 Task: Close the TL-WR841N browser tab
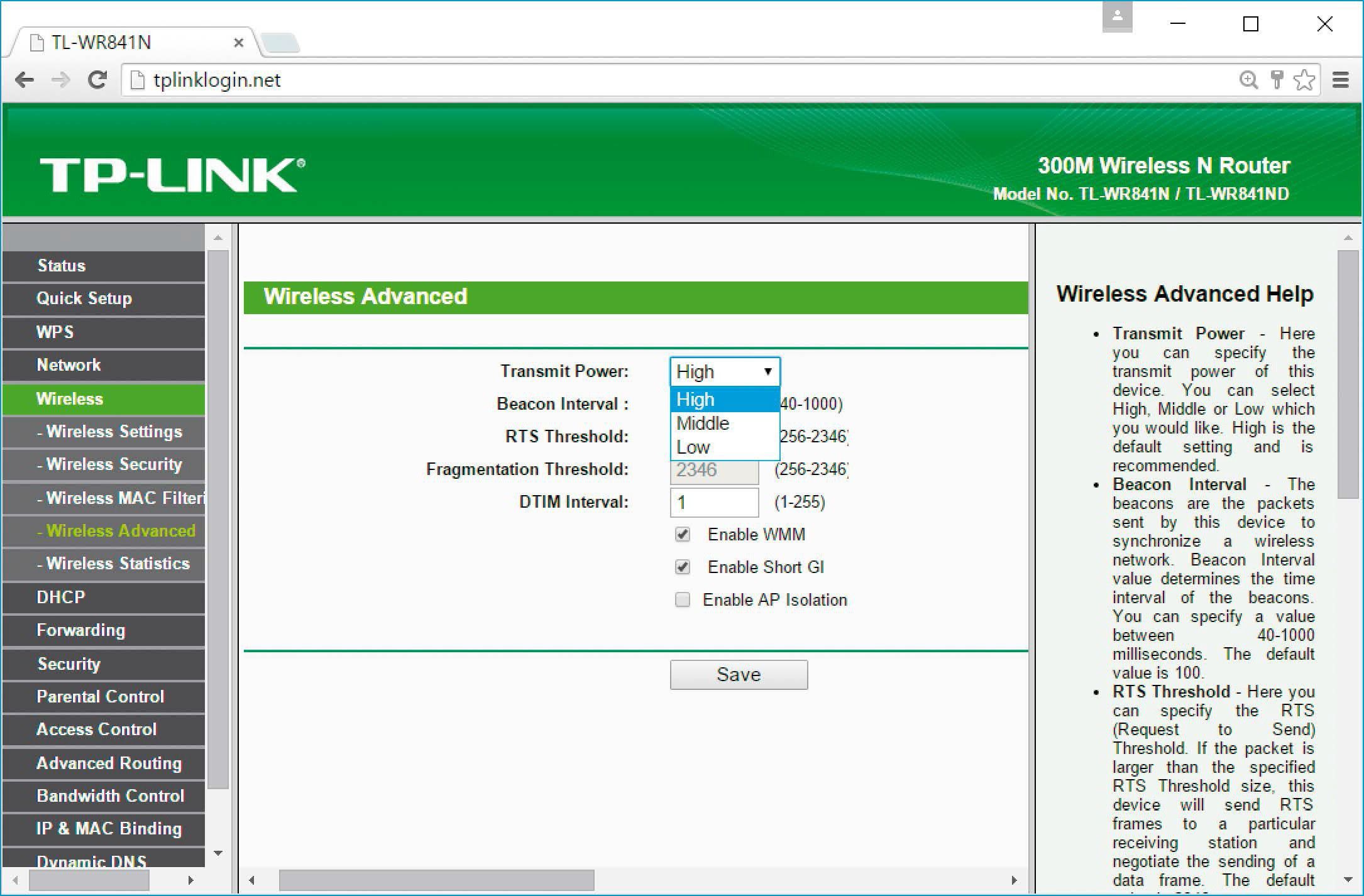(x=238, y=43)
